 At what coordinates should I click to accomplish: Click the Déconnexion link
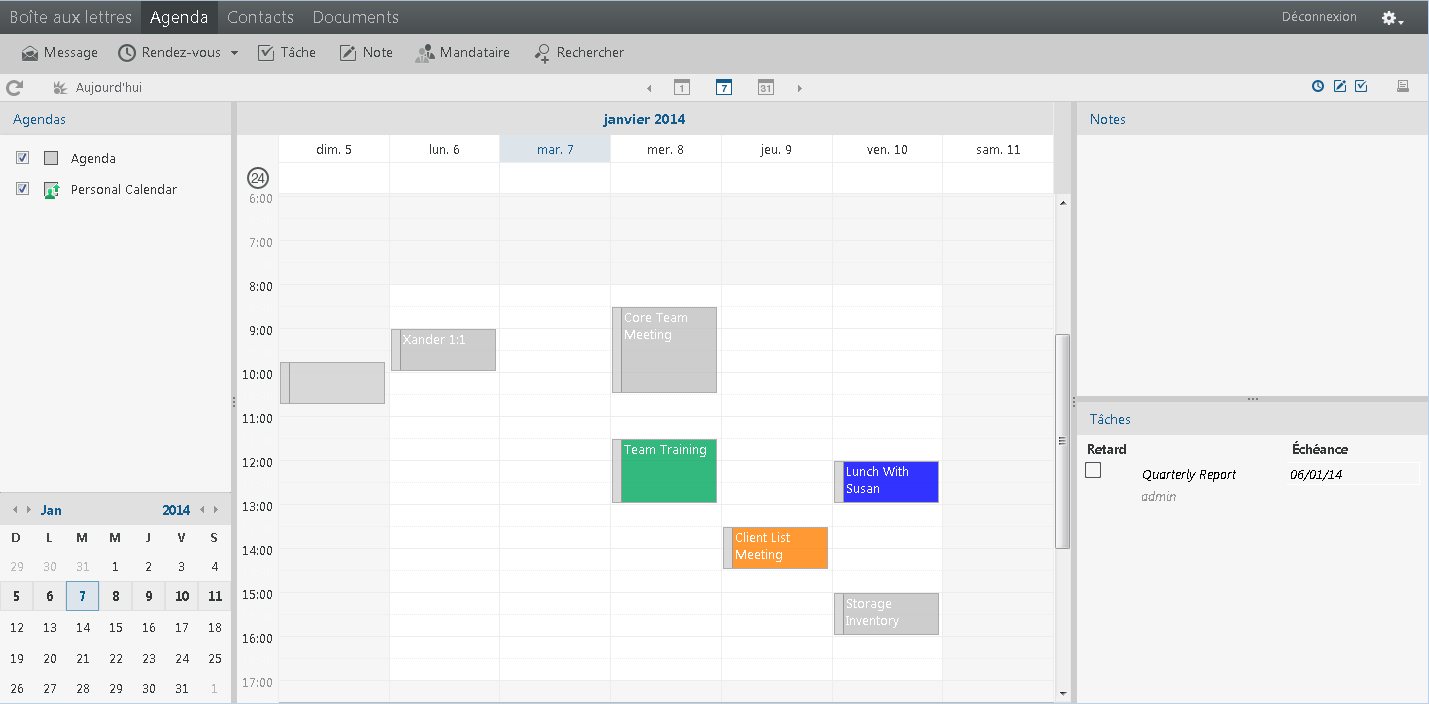tap(1318, 16)
